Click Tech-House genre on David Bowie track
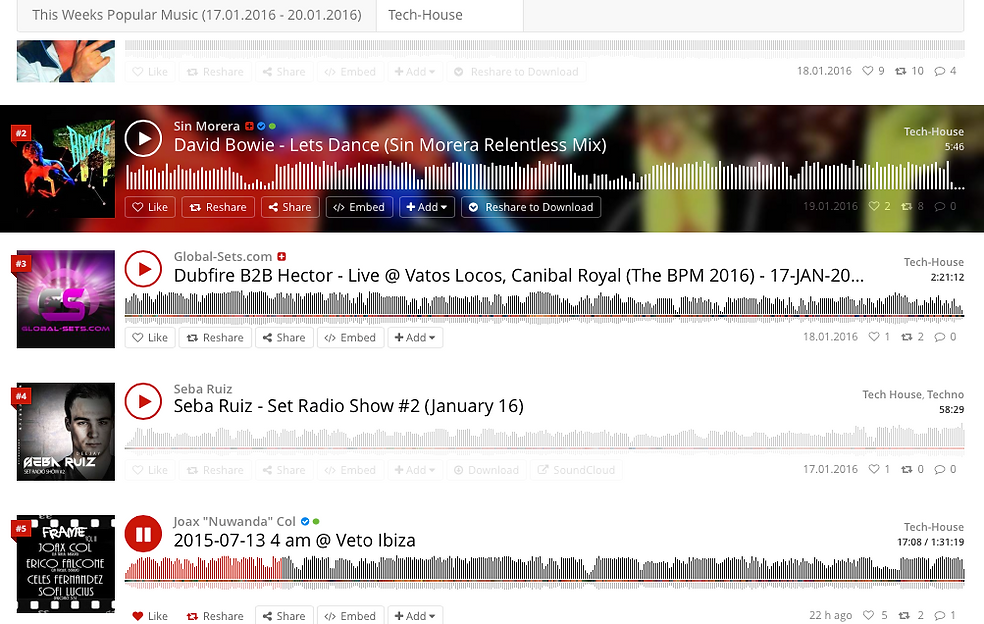The width and height of the screenshot is (984, 624). pyautogui.click(x=933, y=132)
